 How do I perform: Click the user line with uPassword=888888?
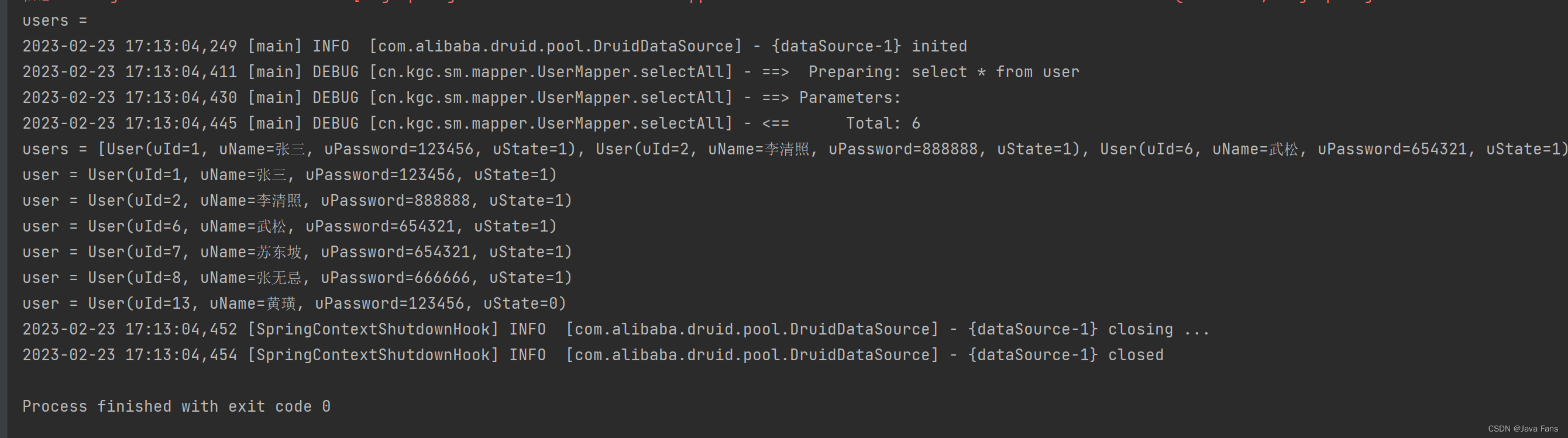click(x=297, y=201)
